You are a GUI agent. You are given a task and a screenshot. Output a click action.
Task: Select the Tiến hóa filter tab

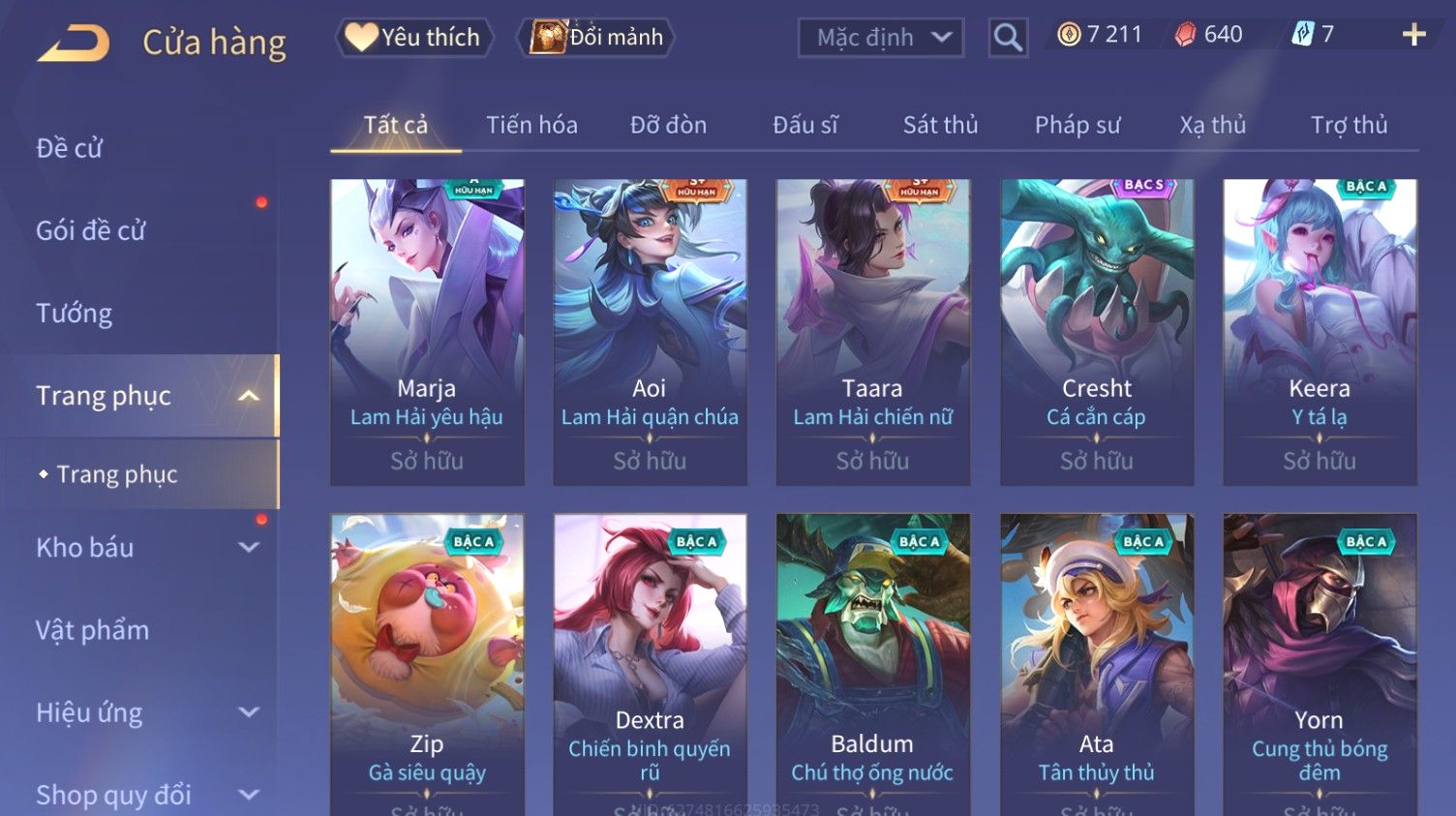coord(531,125)
